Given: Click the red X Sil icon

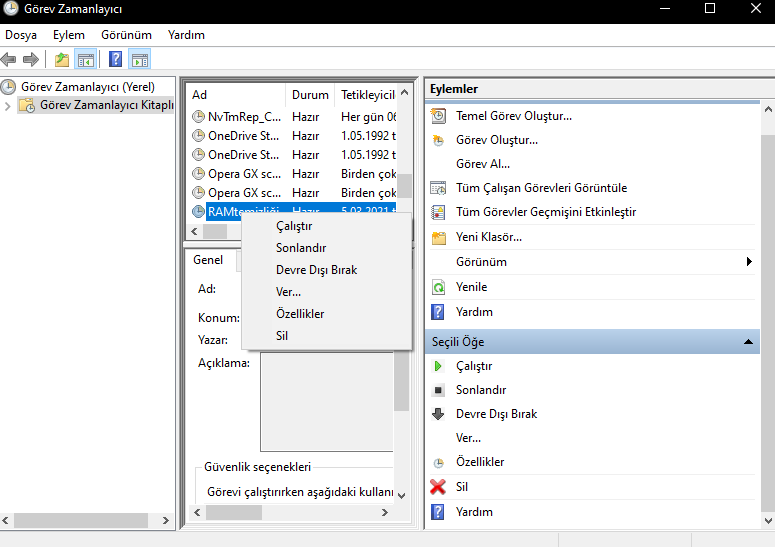Looking at the screenshot, I should tap(438, 487).
